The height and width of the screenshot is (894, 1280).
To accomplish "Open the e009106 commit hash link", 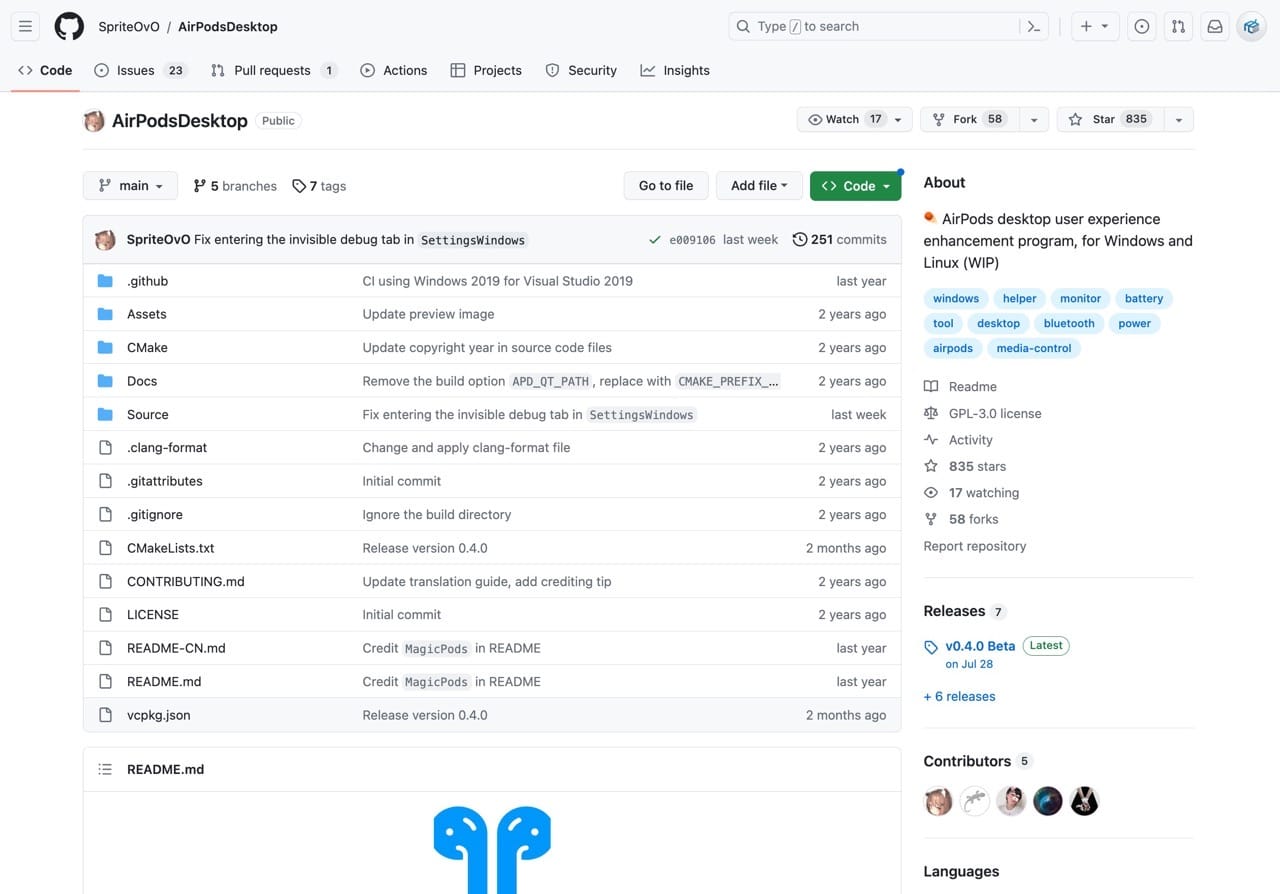I will point(692,240).
